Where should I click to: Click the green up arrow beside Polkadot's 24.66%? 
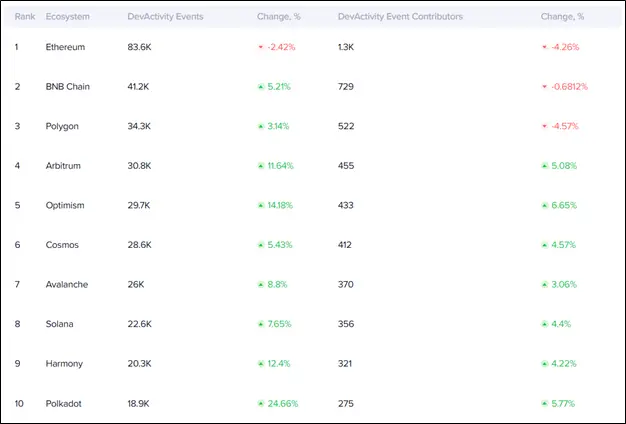coord(260,403)
